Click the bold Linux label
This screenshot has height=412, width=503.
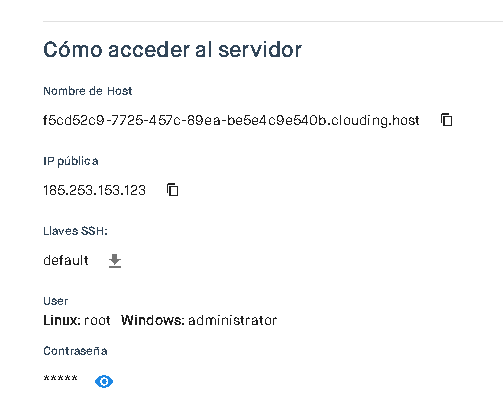click(62, 320)
